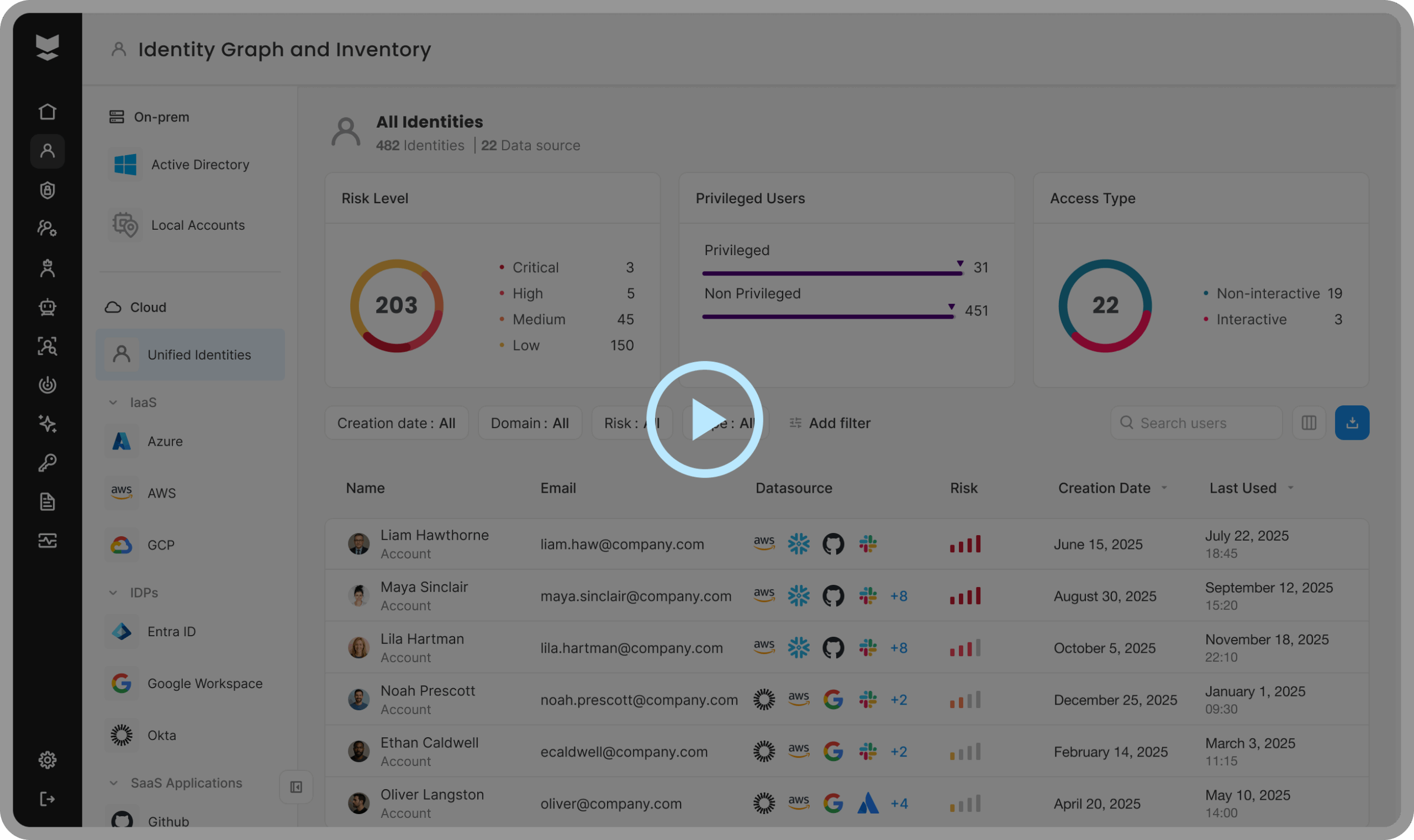Play the video overlay button

point(704,419)
